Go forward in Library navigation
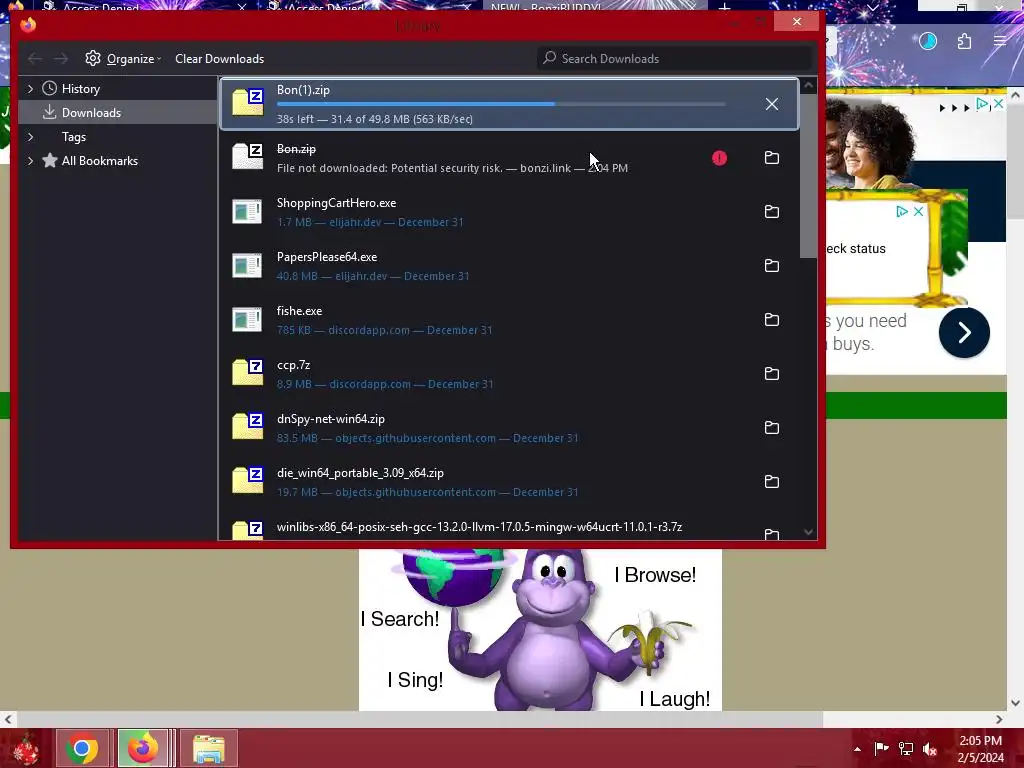 (x=61, y=59)
